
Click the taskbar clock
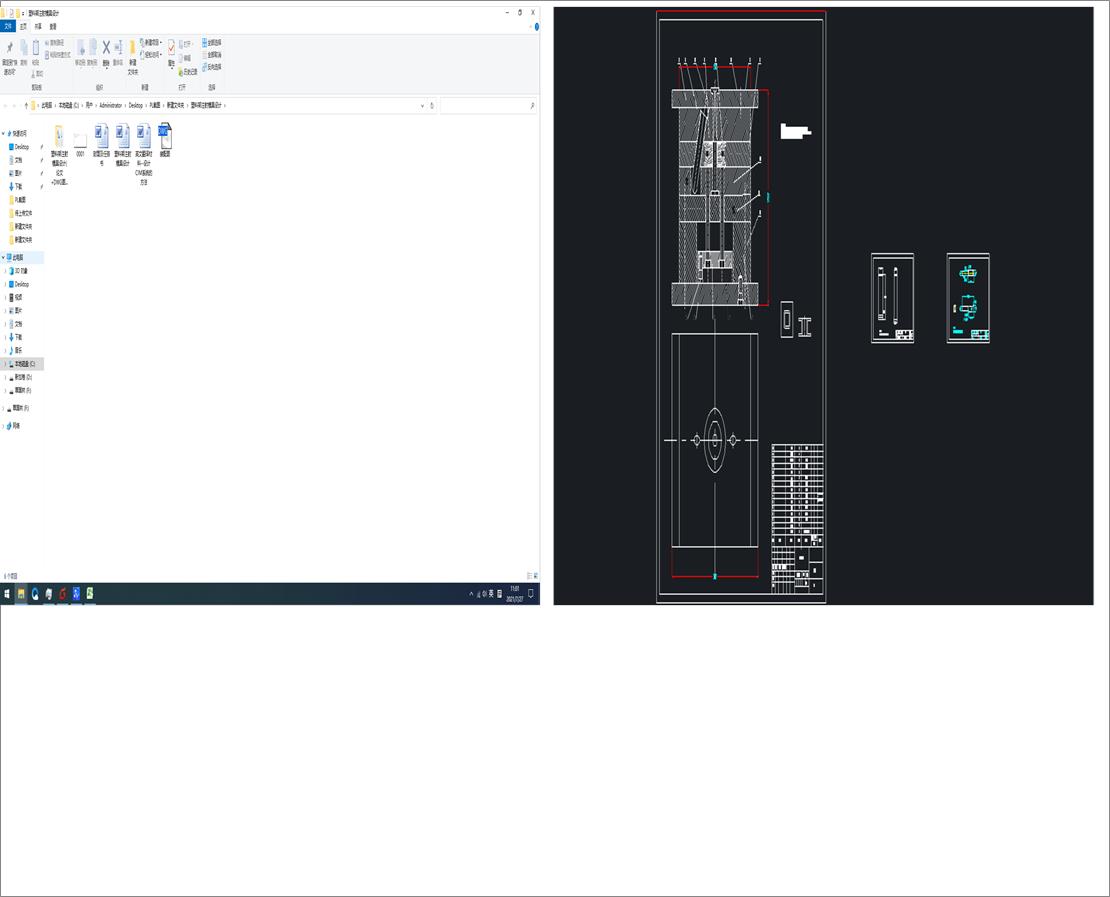(x=515, y=594)
